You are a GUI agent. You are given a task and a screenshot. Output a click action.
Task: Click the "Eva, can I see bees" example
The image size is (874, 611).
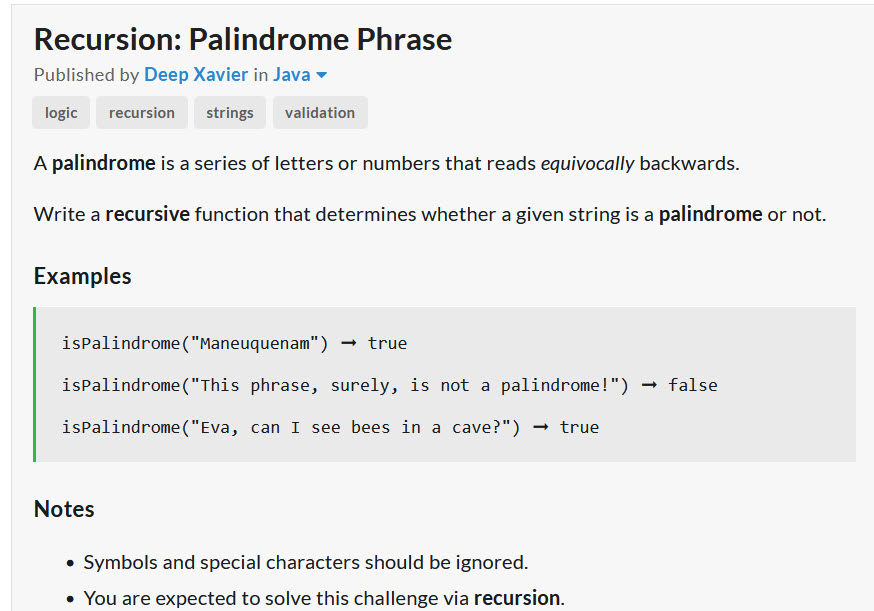point(330,428)
